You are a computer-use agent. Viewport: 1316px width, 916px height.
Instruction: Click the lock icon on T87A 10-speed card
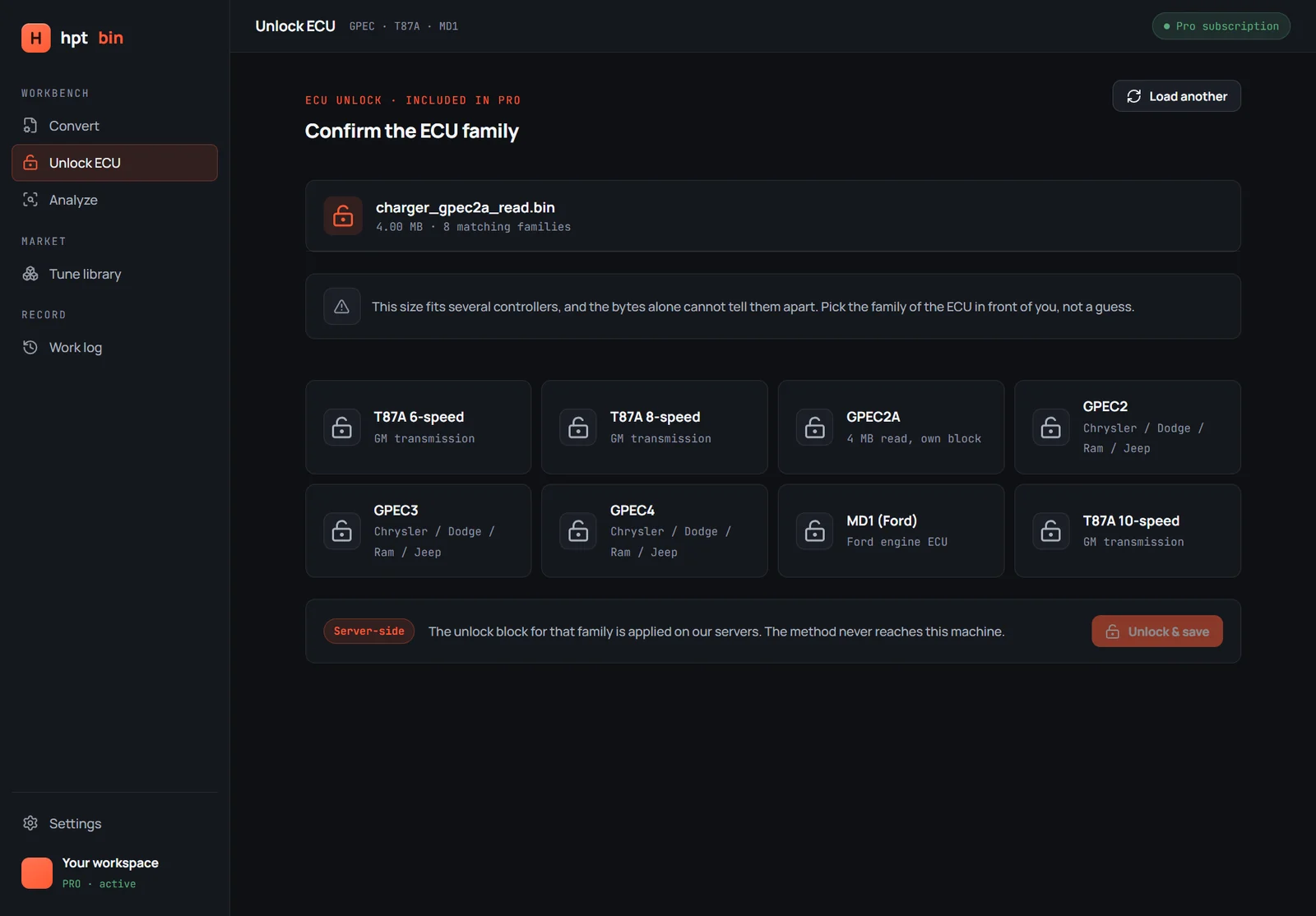1051,531
